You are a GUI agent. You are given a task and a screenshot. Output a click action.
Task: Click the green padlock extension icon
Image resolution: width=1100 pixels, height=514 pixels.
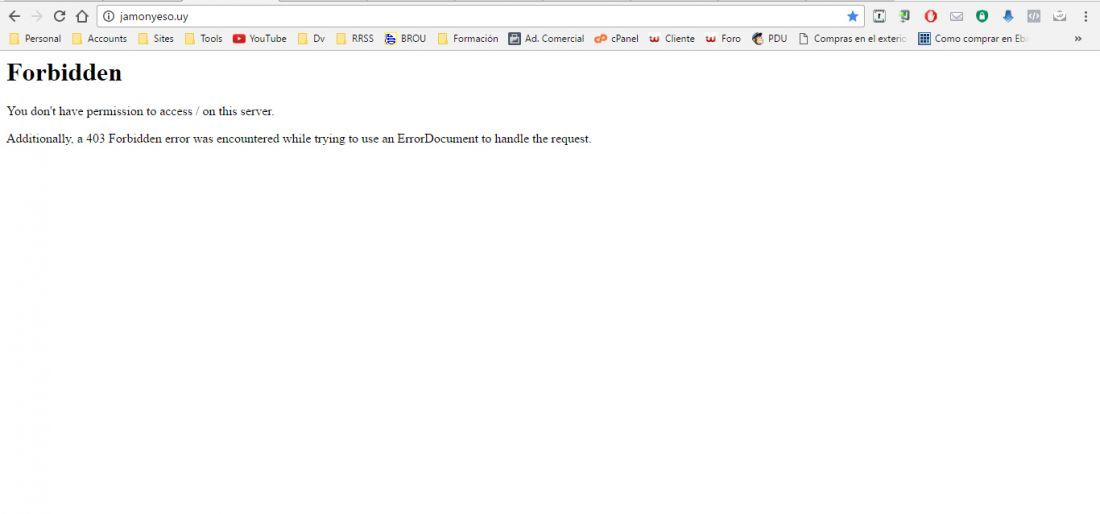point(982,16)
